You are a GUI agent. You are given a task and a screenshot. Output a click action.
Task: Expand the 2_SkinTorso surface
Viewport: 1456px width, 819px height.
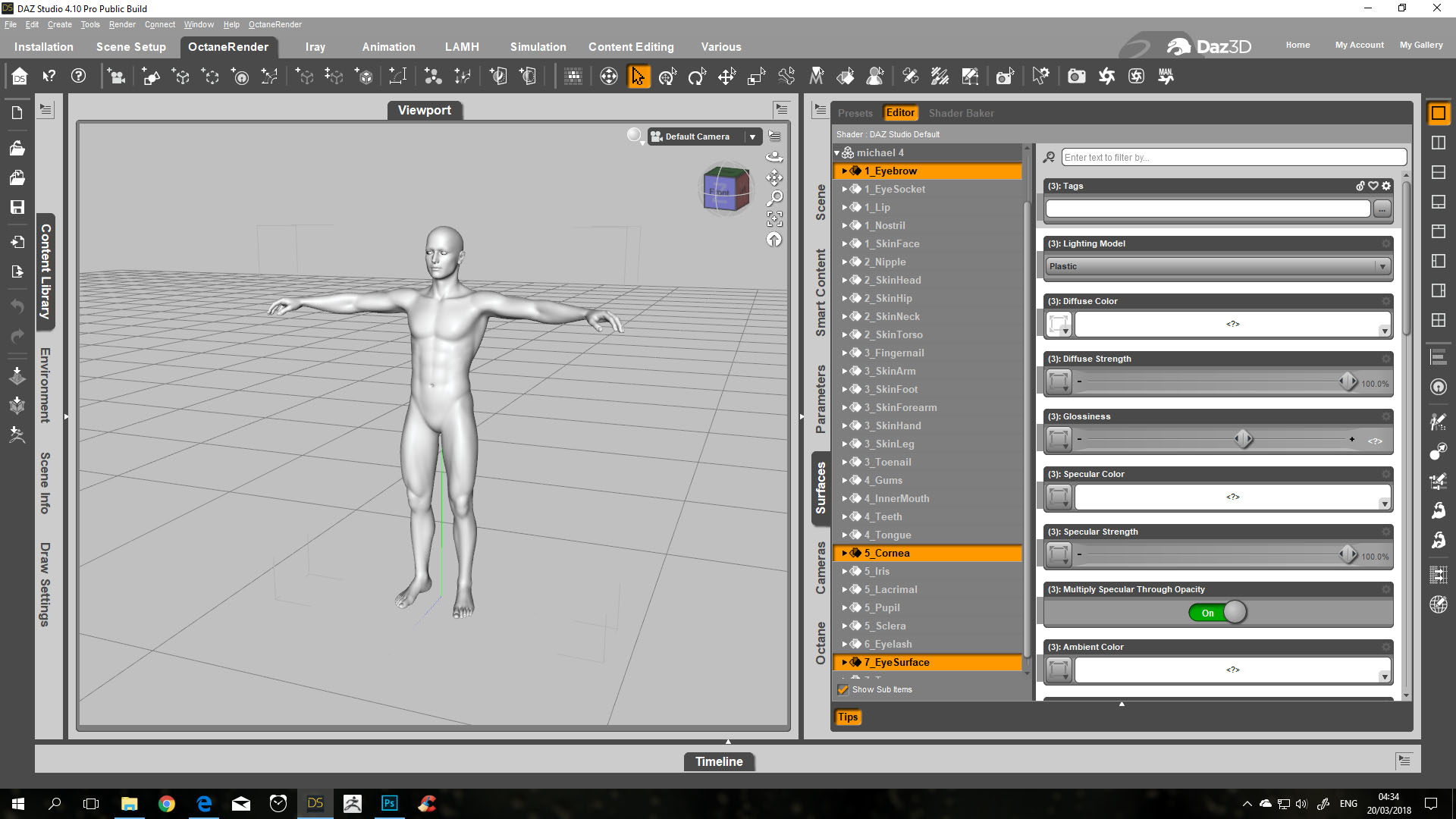(844, 335)
